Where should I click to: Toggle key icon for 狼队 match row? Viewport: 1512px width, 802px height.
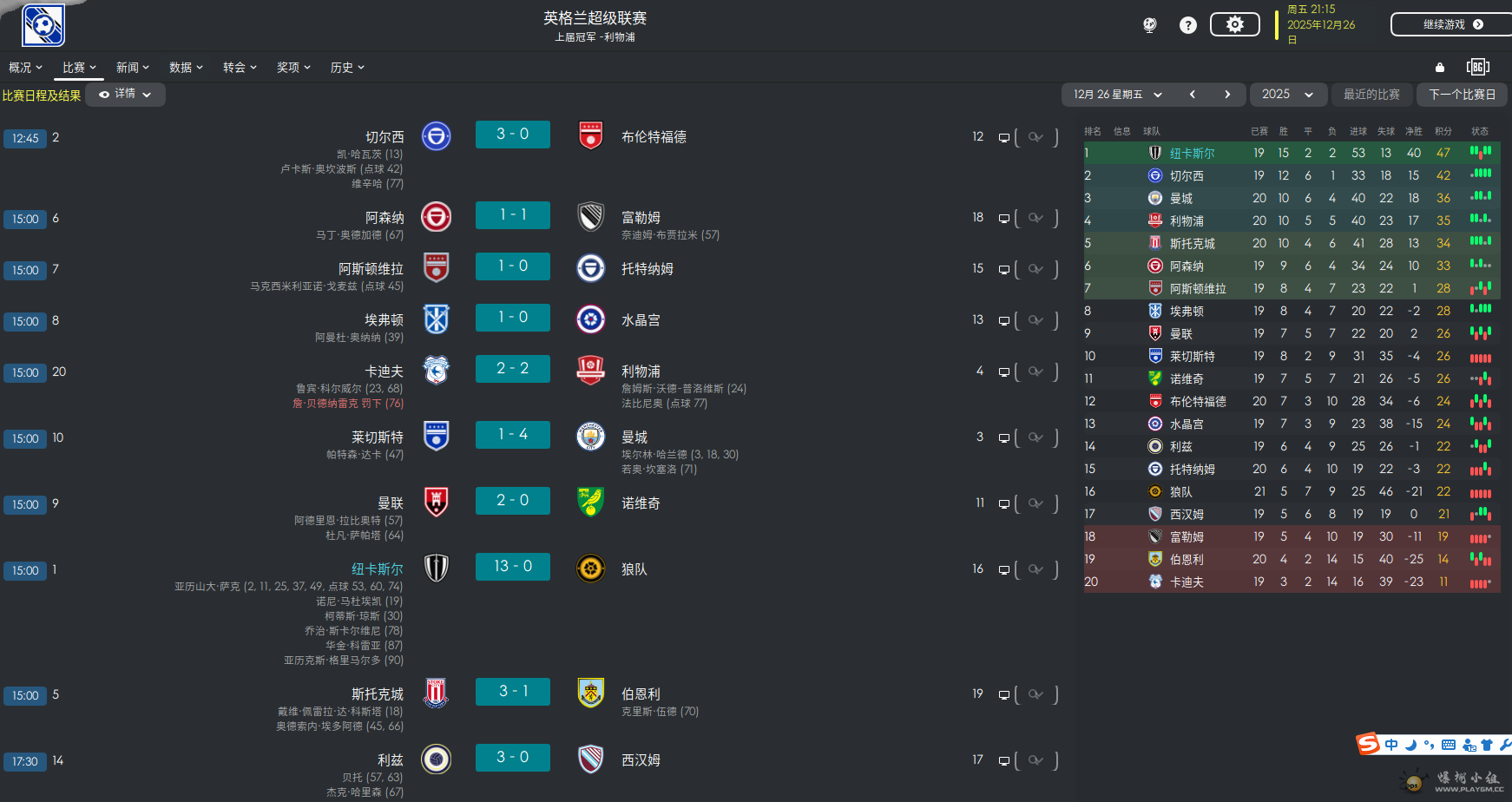pyautogui.click(x=1035, y=569)
